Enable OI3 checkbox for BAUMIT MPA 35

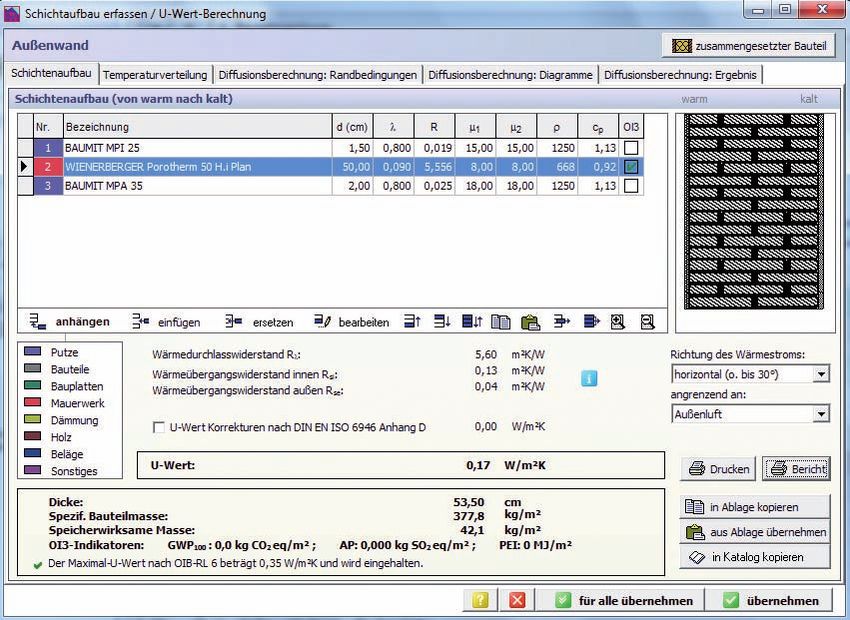[631, 186]
